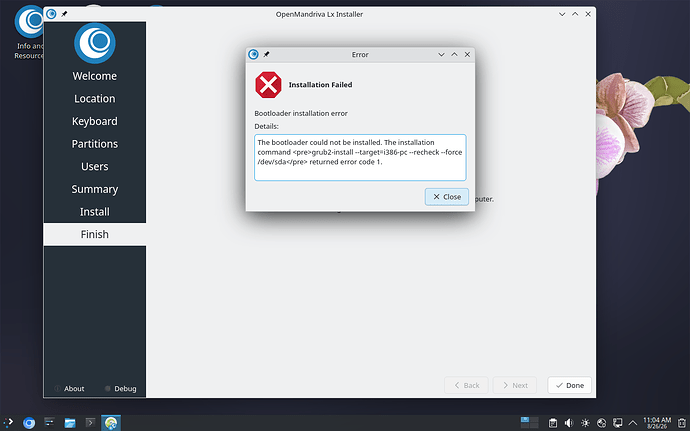
Task: Click the trash icon at taskbar end
Action: (x=682, y=423)
